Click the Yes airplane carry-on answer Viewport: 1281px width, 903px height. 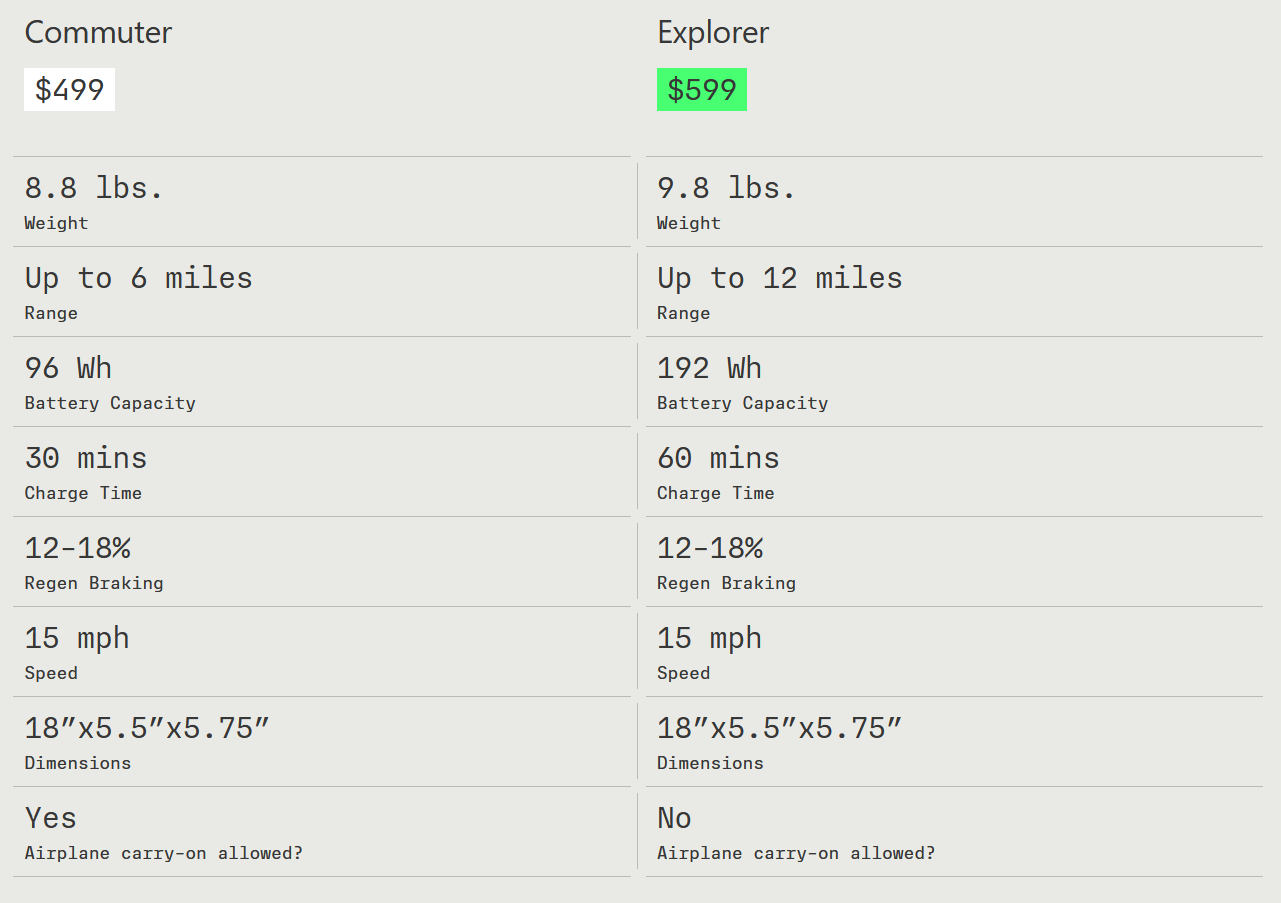(51, 818)
